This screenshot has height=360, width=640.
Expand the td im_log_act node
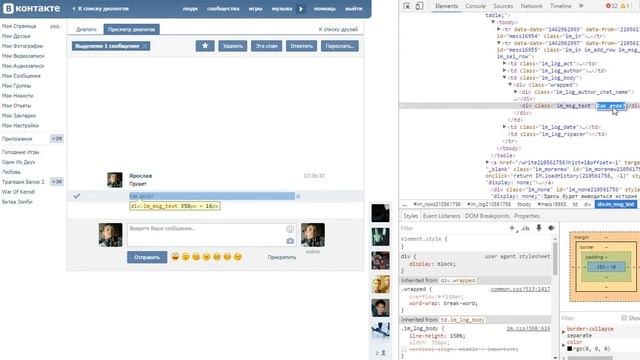[504, 64]
